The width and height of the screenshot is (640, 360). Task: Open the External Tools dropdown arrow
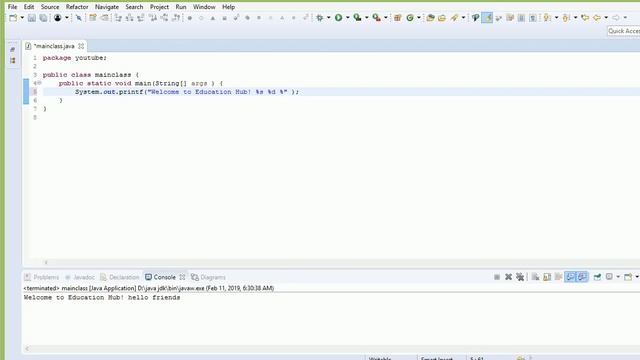386,18
